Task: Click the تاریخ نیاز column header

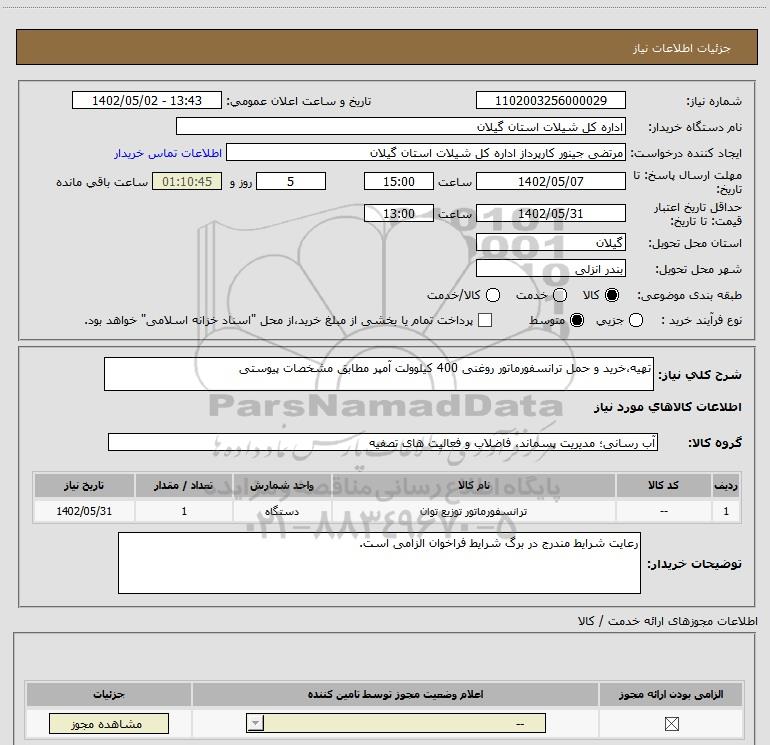Action: coord(84,485)
